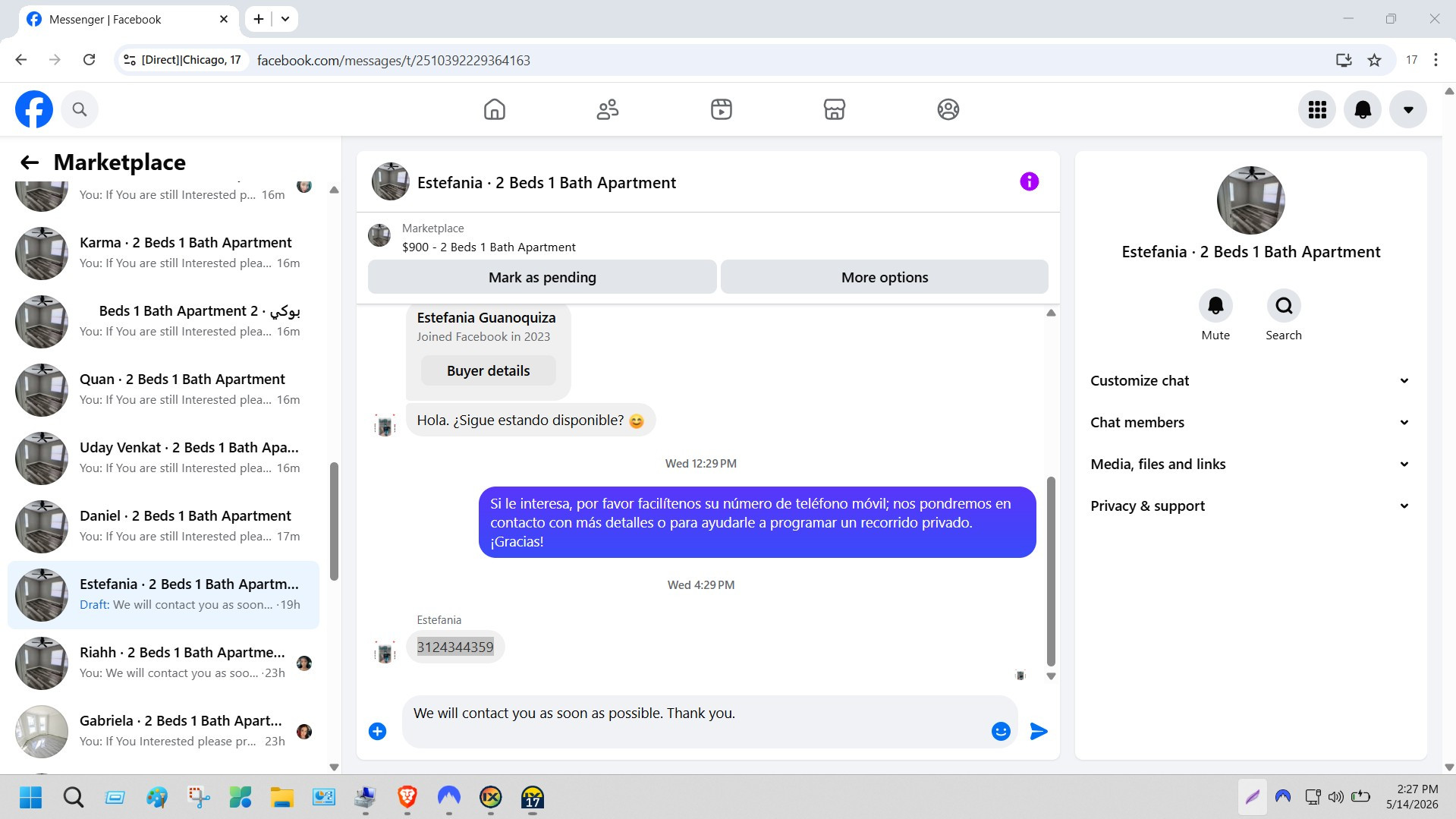
Task: Open volume control in system tray
Action: tap(1336, 796)
